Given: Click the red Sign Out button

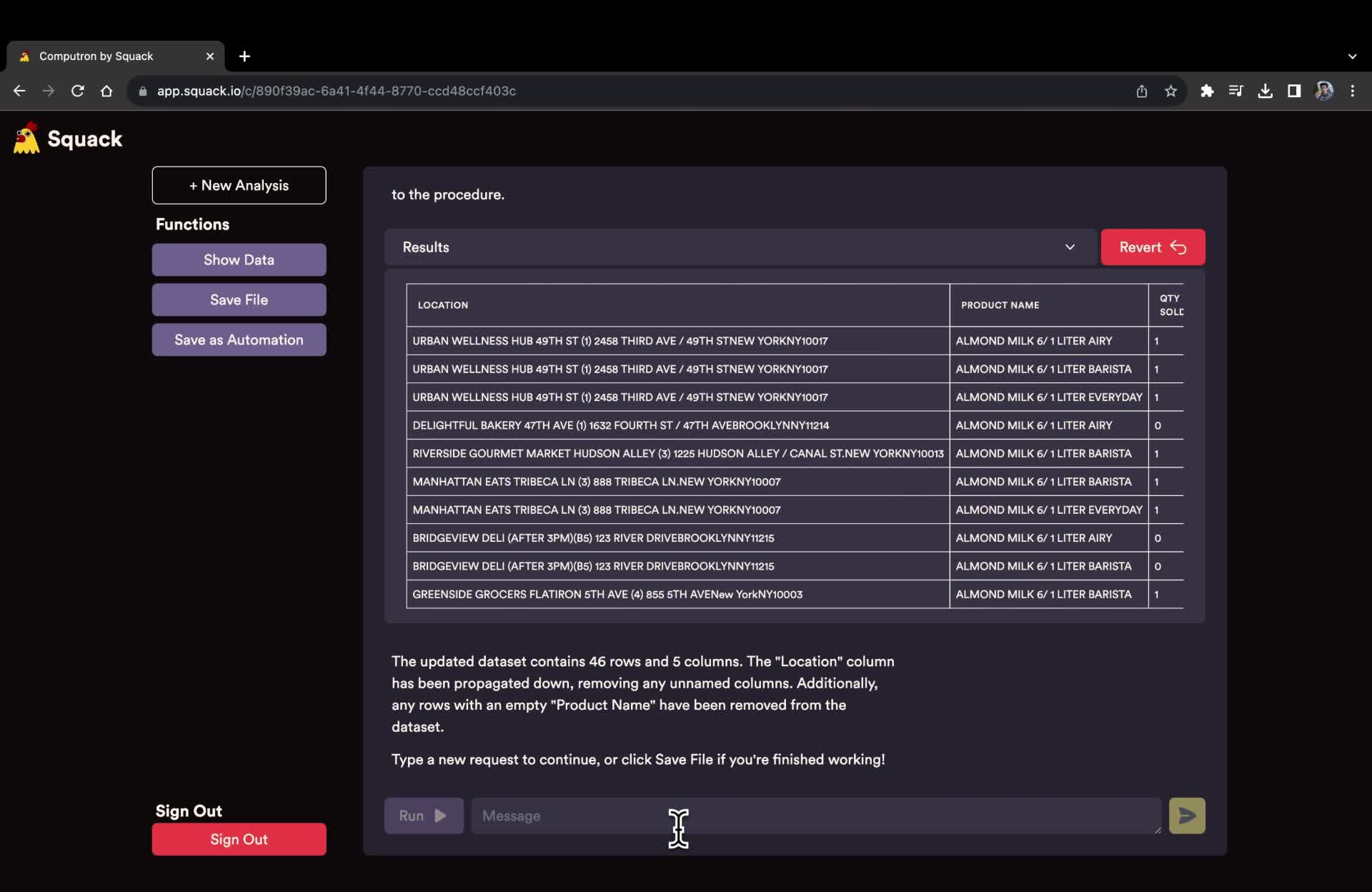Looking at the screenshot, I should [x=239, y=839].
